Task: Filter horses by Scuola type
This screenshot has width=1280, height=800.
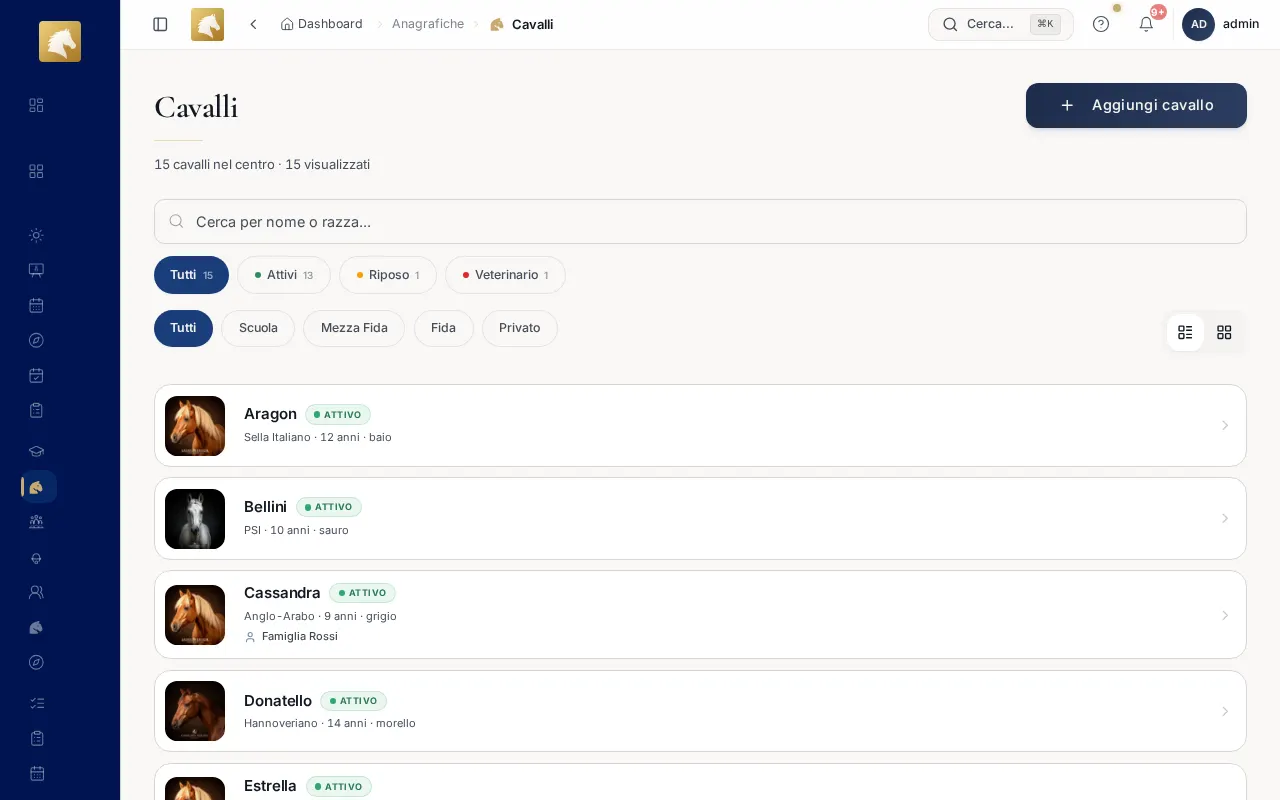Action: click(258, 328)
